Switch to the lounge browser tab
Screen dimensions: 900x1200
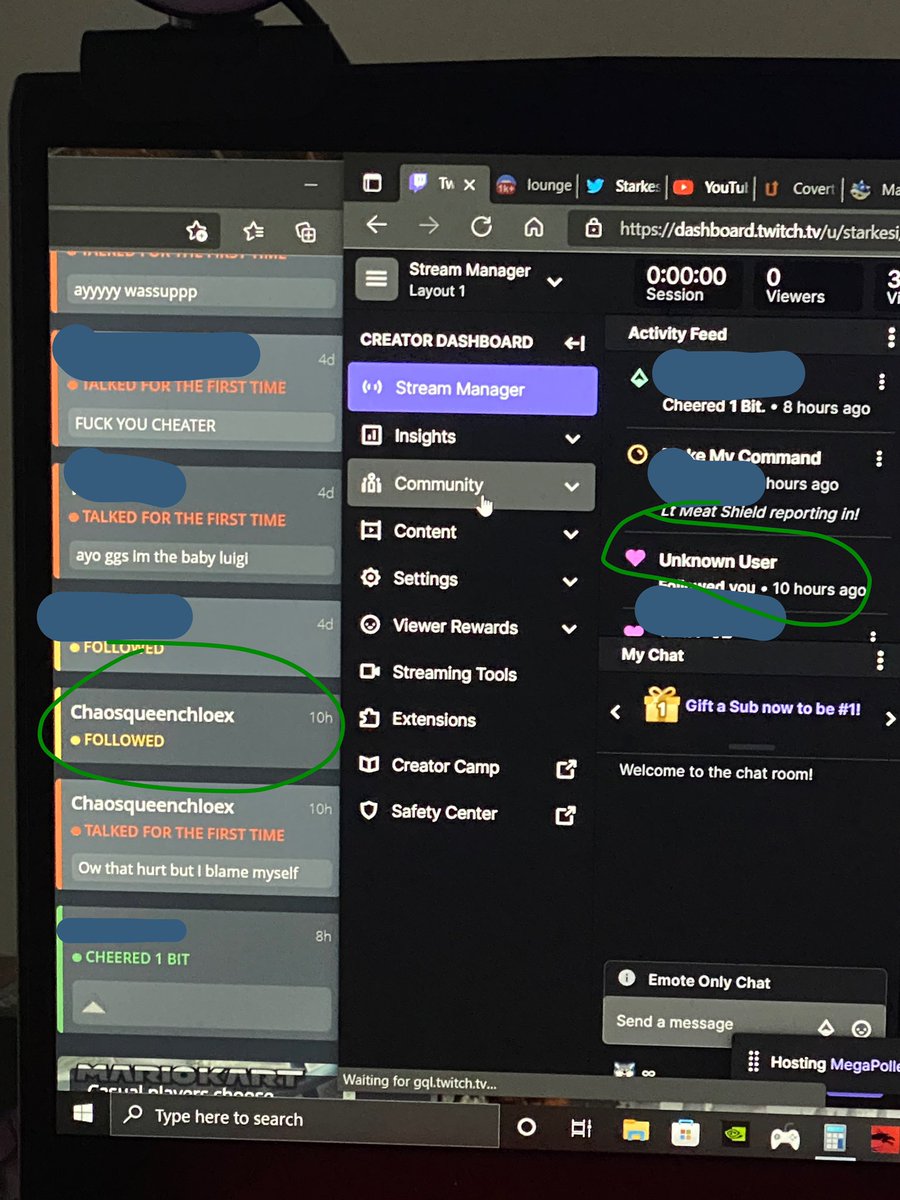[x=536, y=185]
